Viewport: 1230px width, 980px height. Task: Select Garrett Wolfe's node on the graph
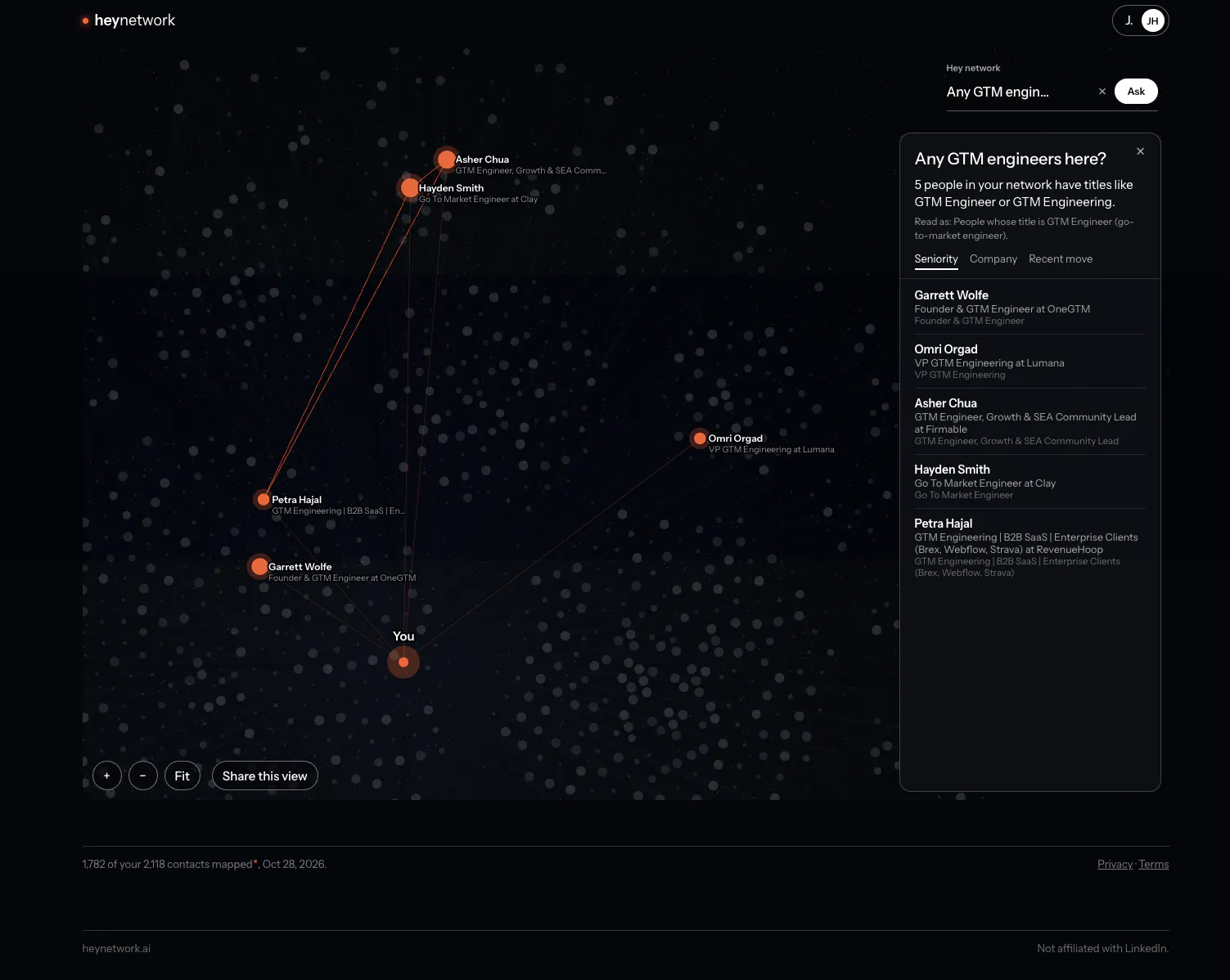tap(259, 566)
